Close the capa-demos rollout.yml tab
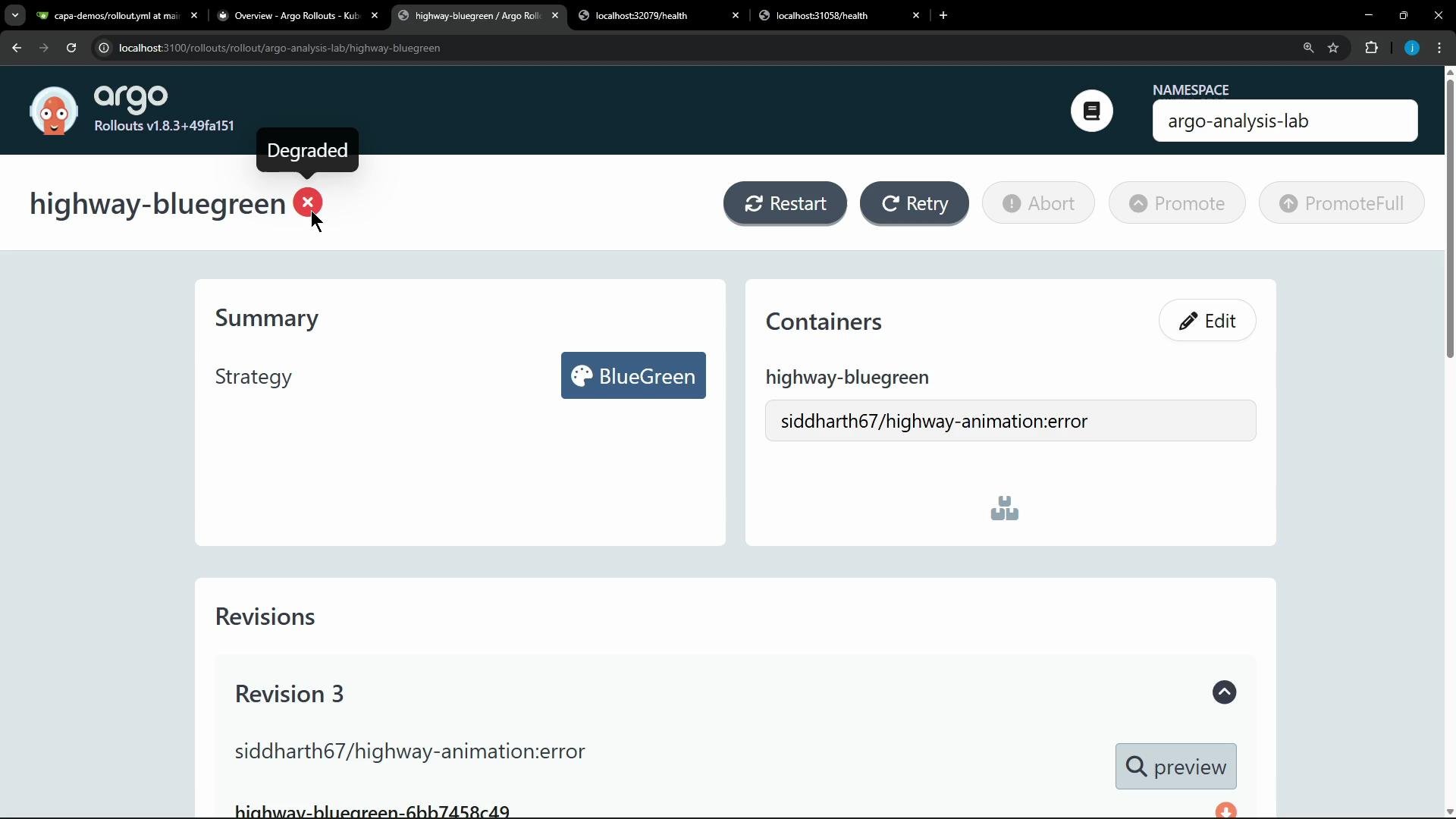 [x=194, y=15]
